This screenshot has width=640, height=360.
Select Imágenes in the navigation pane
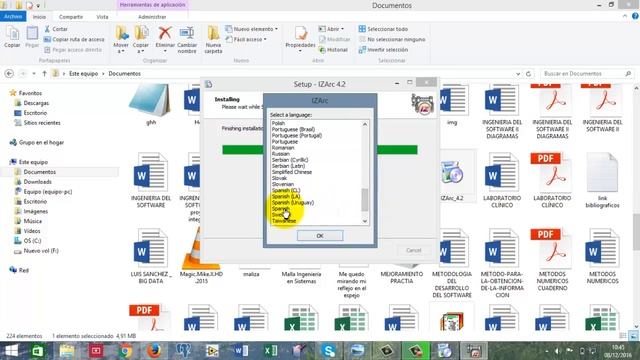coord(36,211)
